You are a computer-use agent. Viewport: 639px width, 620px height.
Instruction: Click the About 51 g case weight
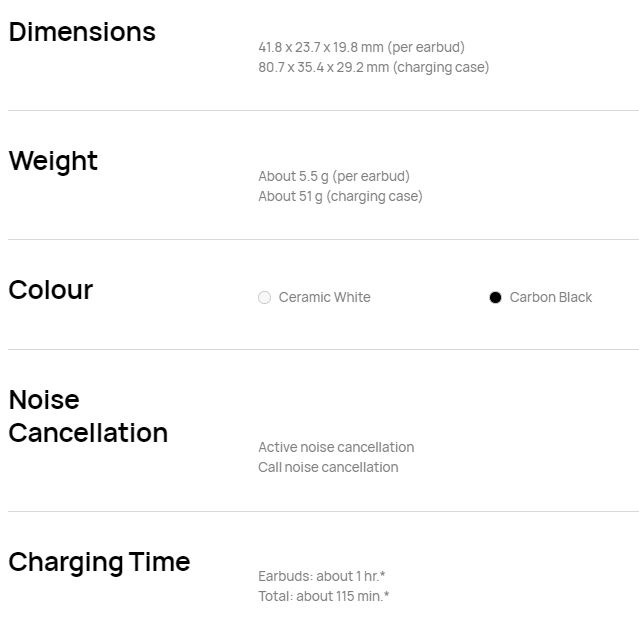click(x=340, y=196)
